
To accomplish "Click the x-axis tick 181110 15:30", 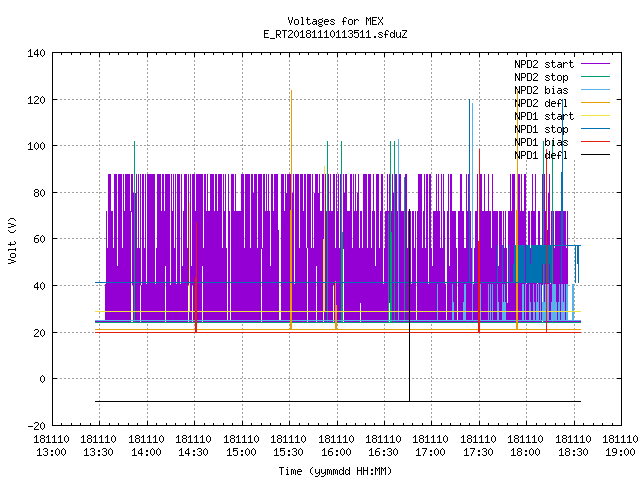I will (x=289, y=446).
